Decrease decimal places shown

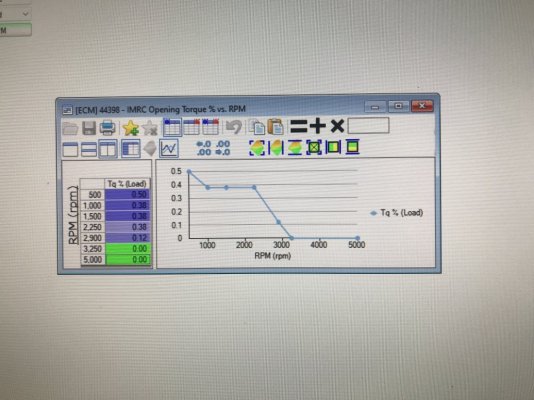(x=223, y=148)
